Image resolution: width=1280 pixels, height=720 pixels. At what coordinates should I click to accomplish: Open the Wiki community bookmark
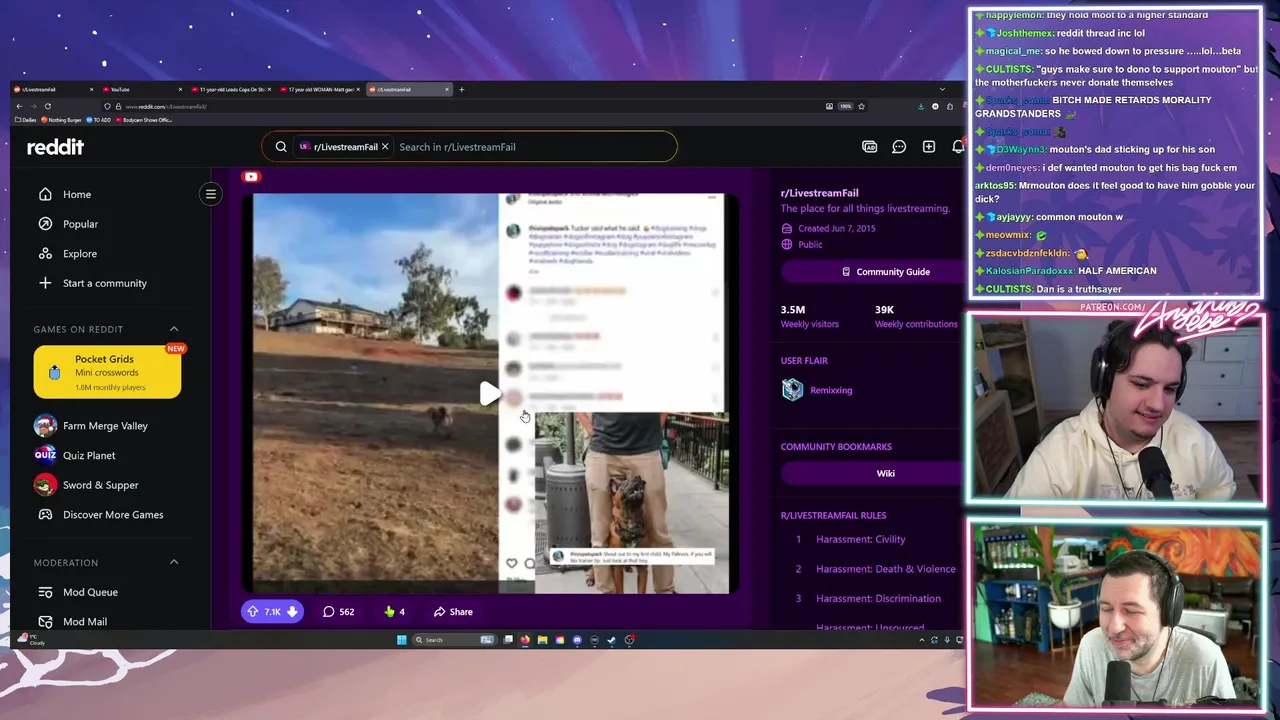pos(886,474)
